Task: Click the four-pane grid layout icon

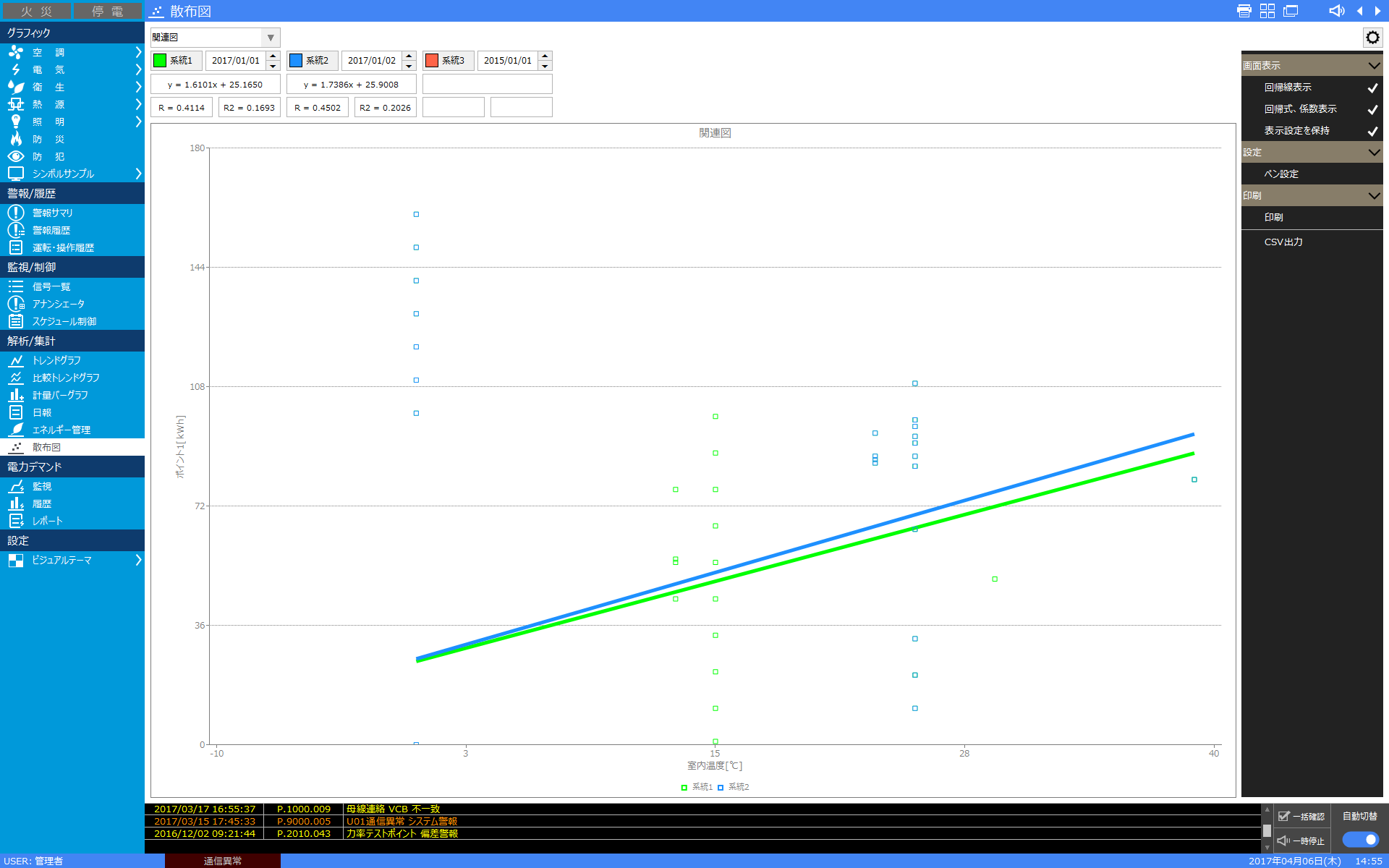Action: coord(1267,11)
